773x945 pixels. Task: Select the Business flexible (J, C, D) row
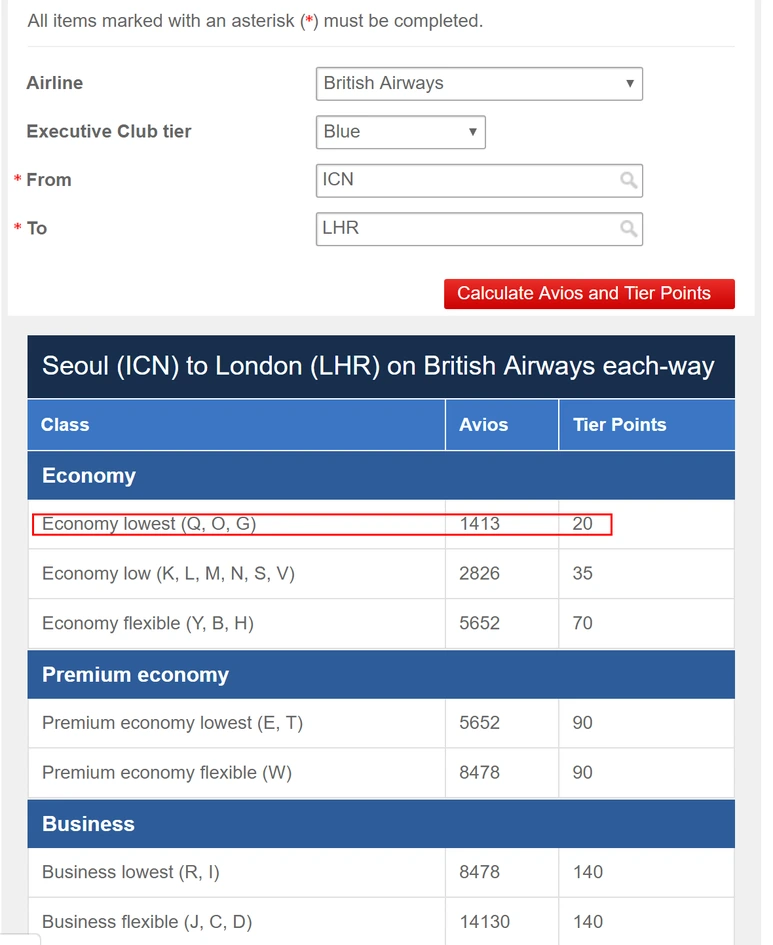pos(381,921)
